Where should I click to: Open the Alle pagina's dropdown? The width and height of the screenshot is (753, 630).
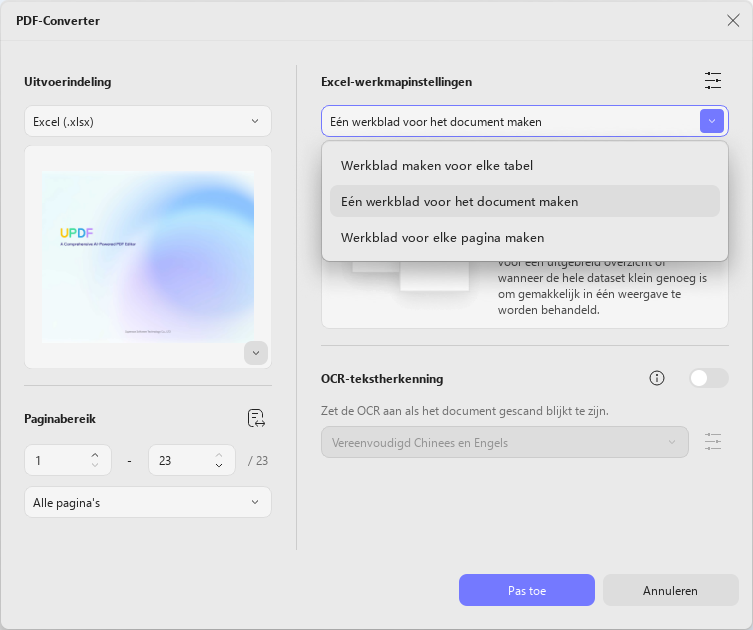pyautogui.click(x=148, y=502)
